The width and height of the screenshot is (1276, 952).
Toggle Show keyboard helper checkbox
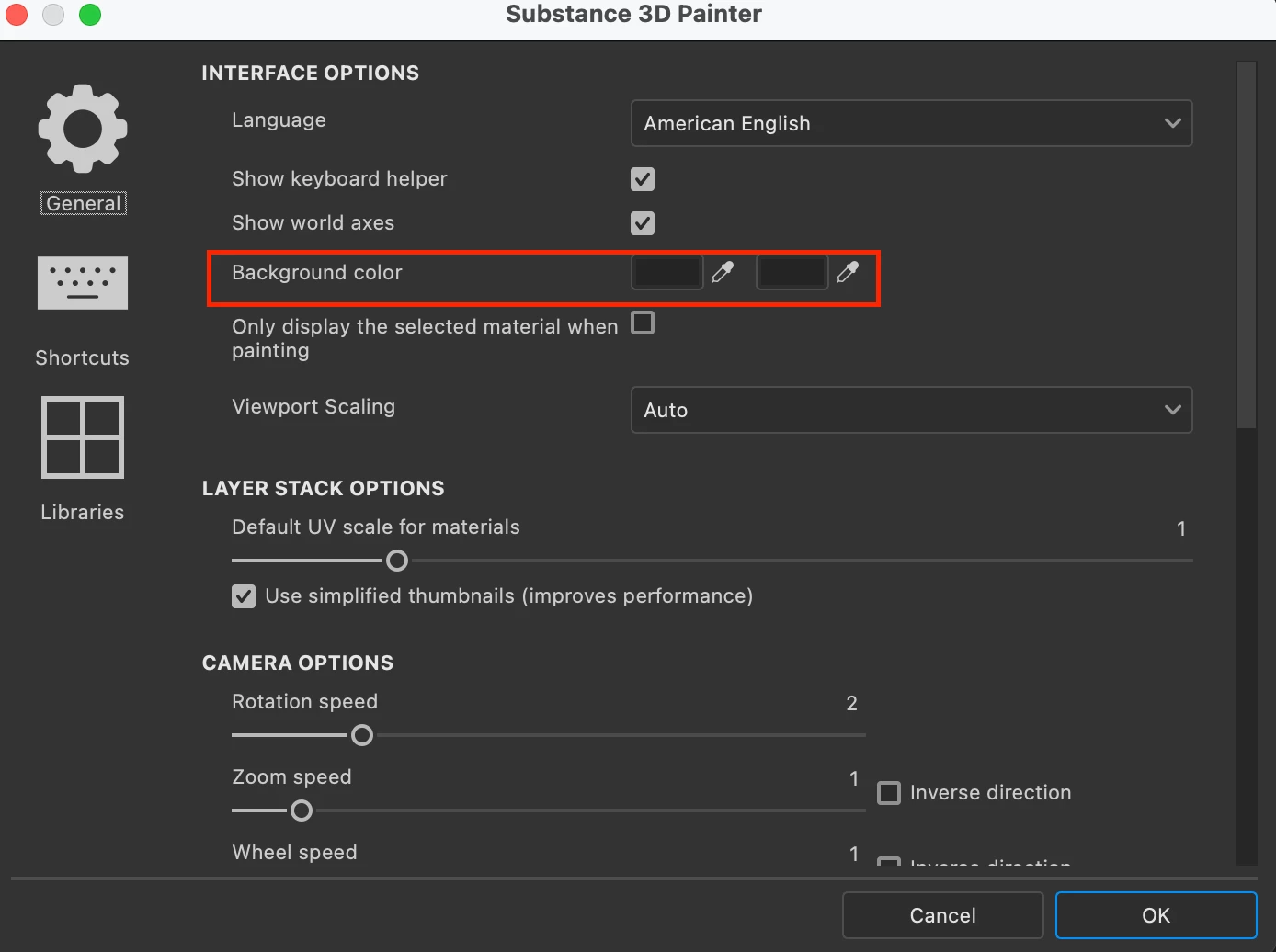[x=643, y=179]
